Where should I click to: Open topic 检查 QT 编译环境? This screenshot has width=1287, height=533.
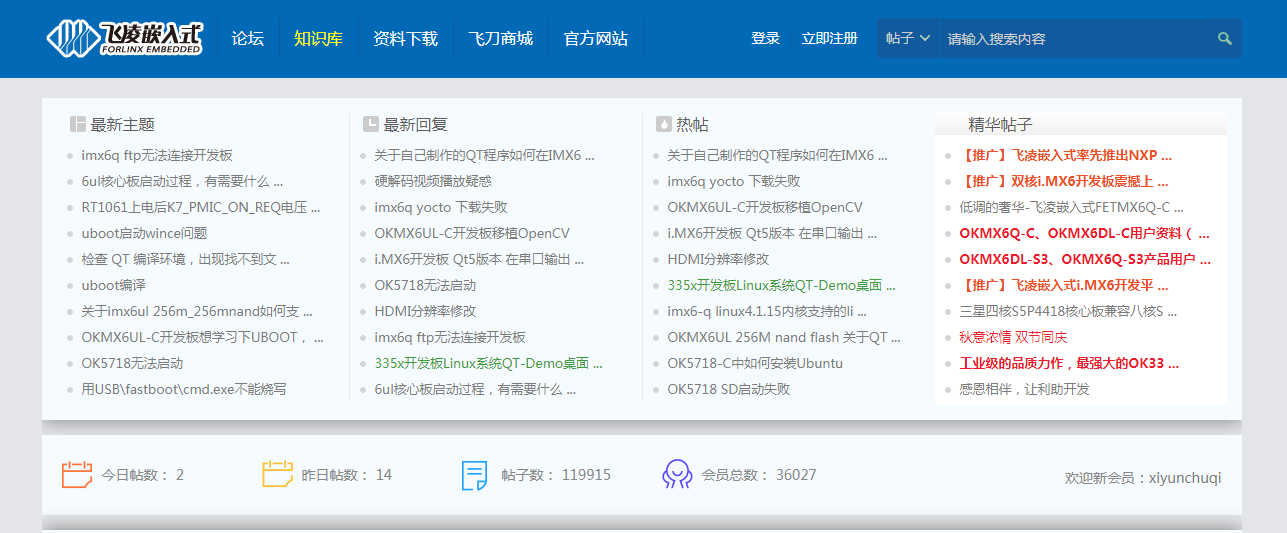click(x=185, y=259)
